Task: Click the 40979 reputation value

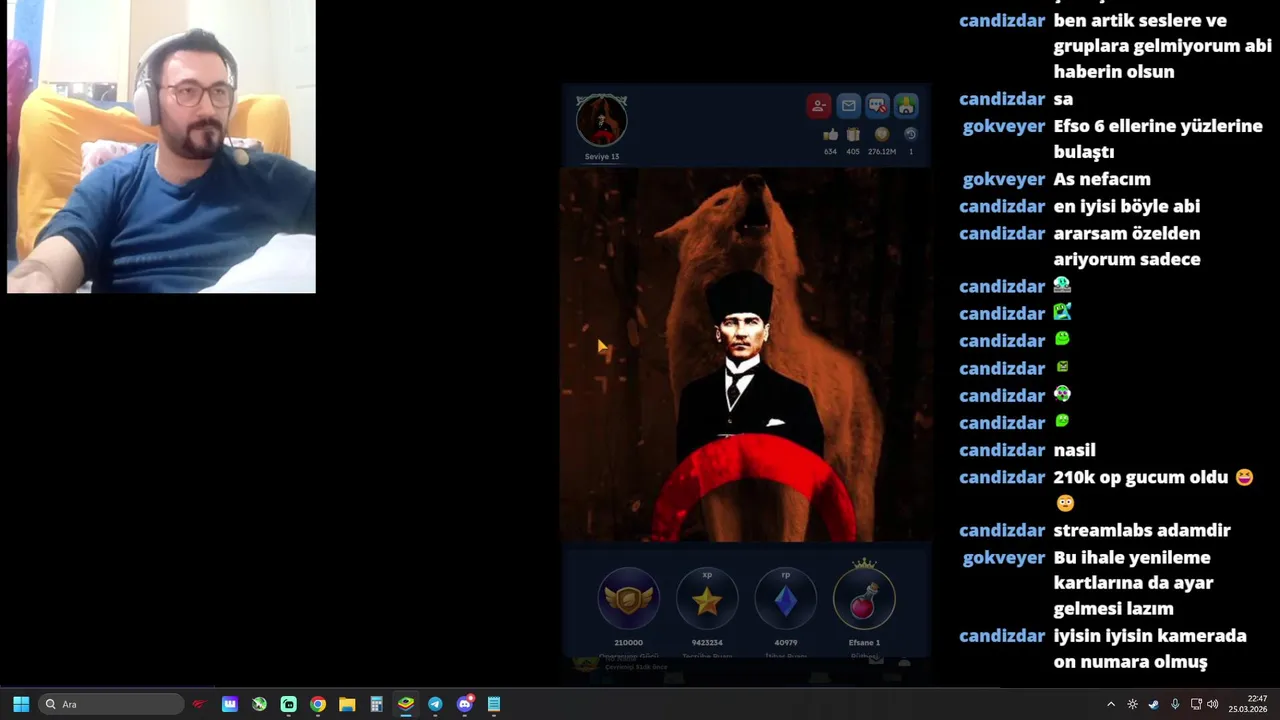Action: click(785, 643)
